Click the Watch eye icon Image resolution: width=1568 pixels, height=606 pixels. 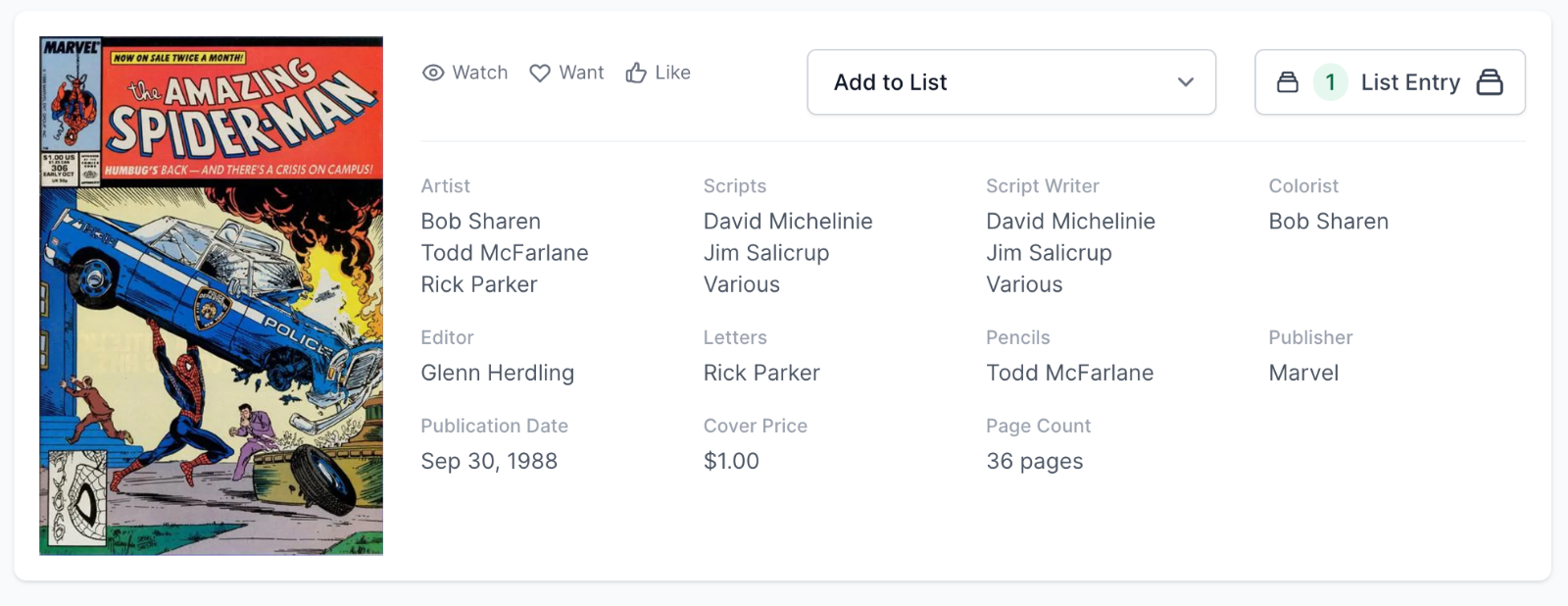(433, 73)
